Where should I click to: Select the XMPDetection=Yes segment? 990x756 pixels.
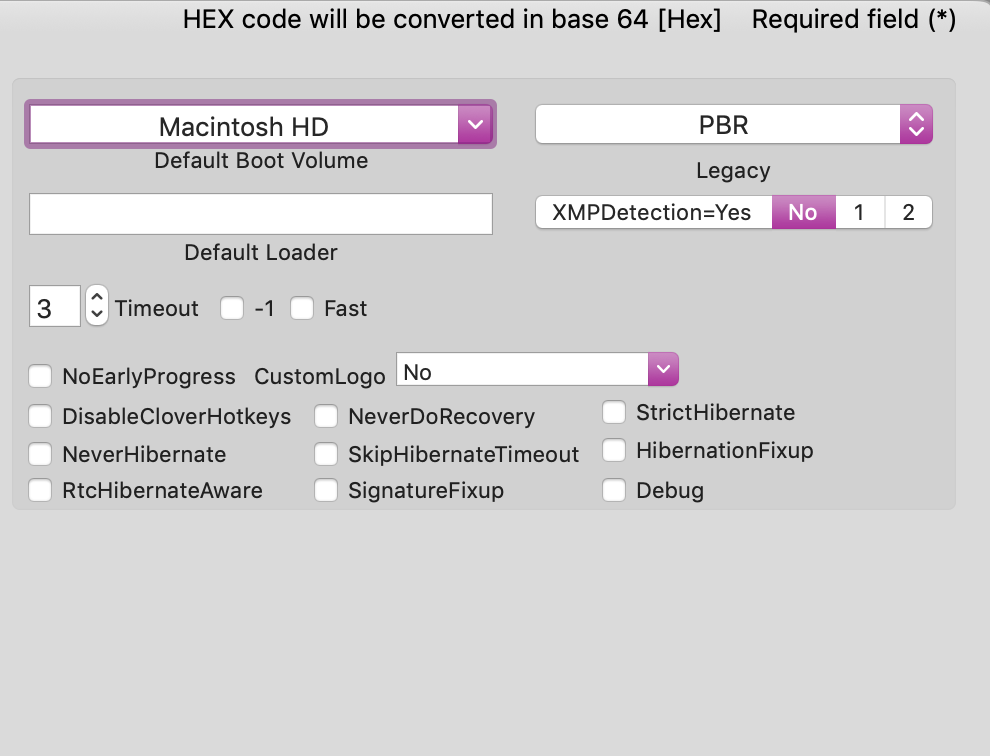tap(652, 212)
